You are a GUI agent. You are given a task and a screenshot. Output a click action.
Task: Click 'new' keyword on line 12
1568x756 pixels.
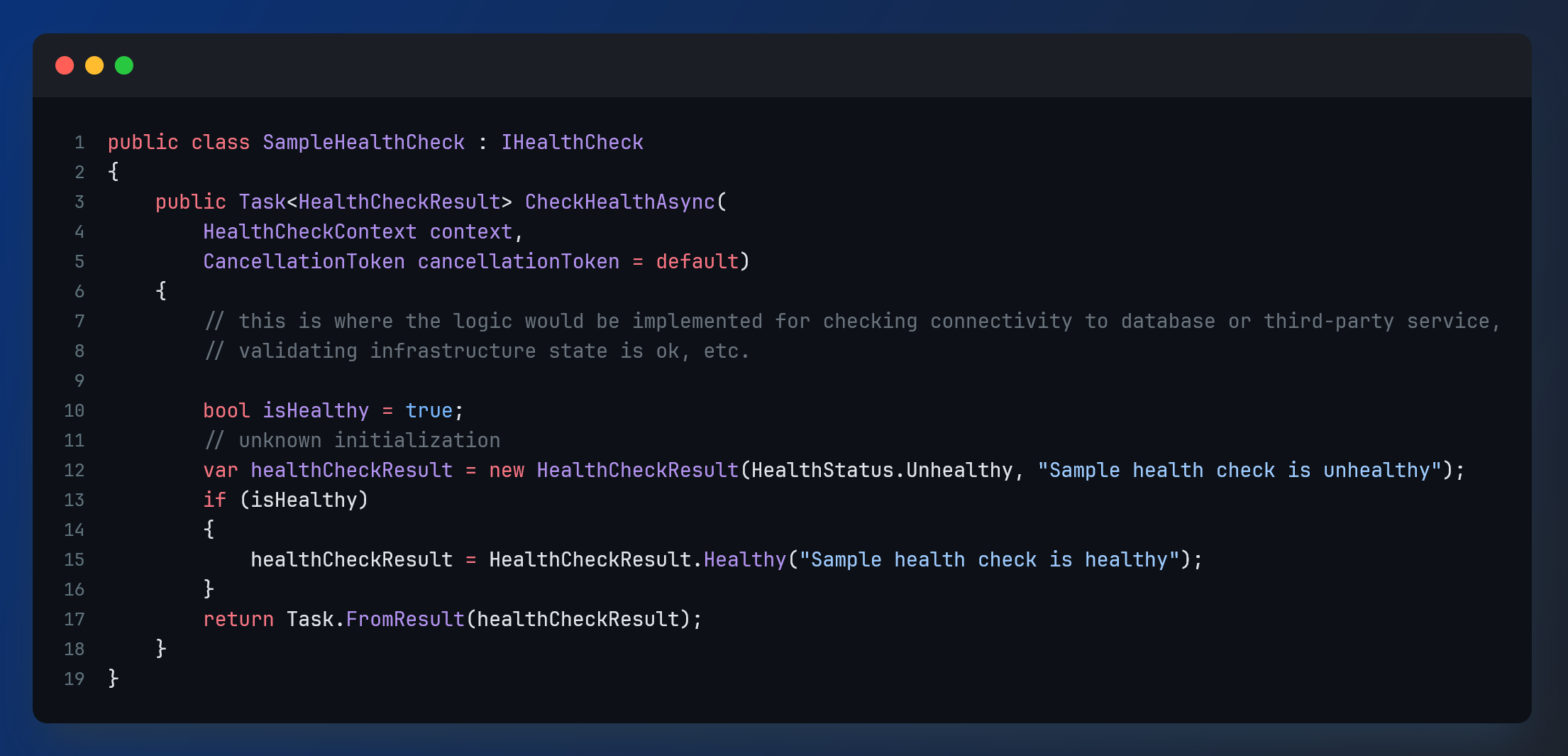click(507, 471)
